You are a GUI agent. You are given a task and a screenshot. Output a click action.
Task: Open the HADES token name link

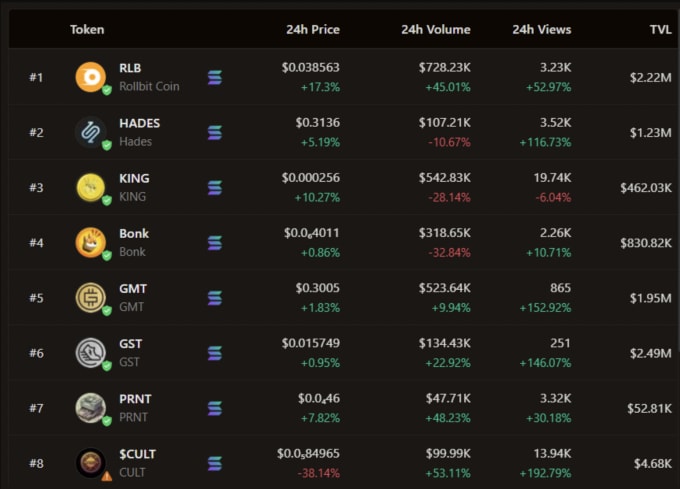point(140,123)
